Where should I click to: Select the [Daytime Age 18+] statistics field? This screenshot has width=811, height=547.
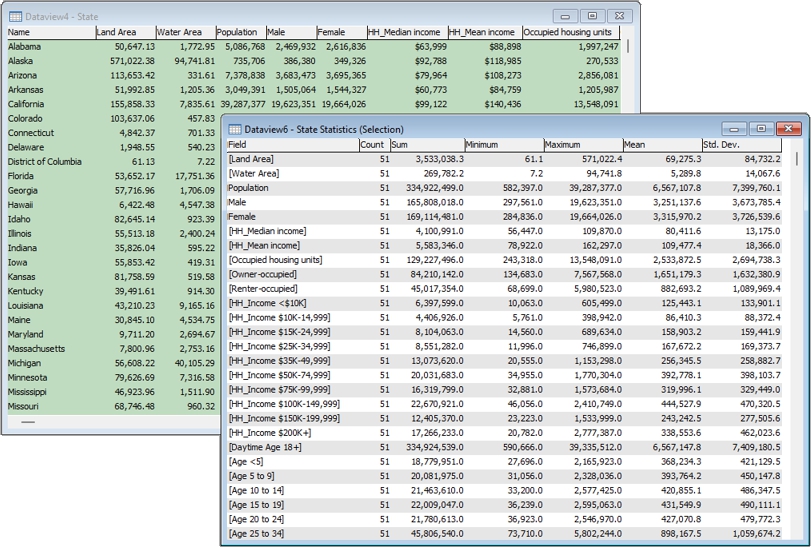pos(265,447)
